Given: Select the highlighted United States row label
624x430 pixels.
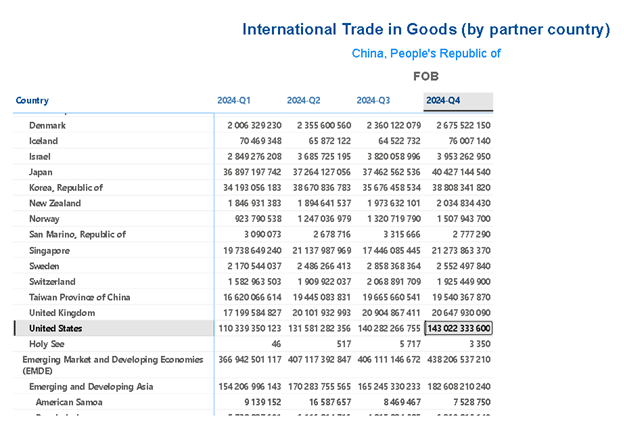Looking at the screenshot, I should [x=56, y=328].
